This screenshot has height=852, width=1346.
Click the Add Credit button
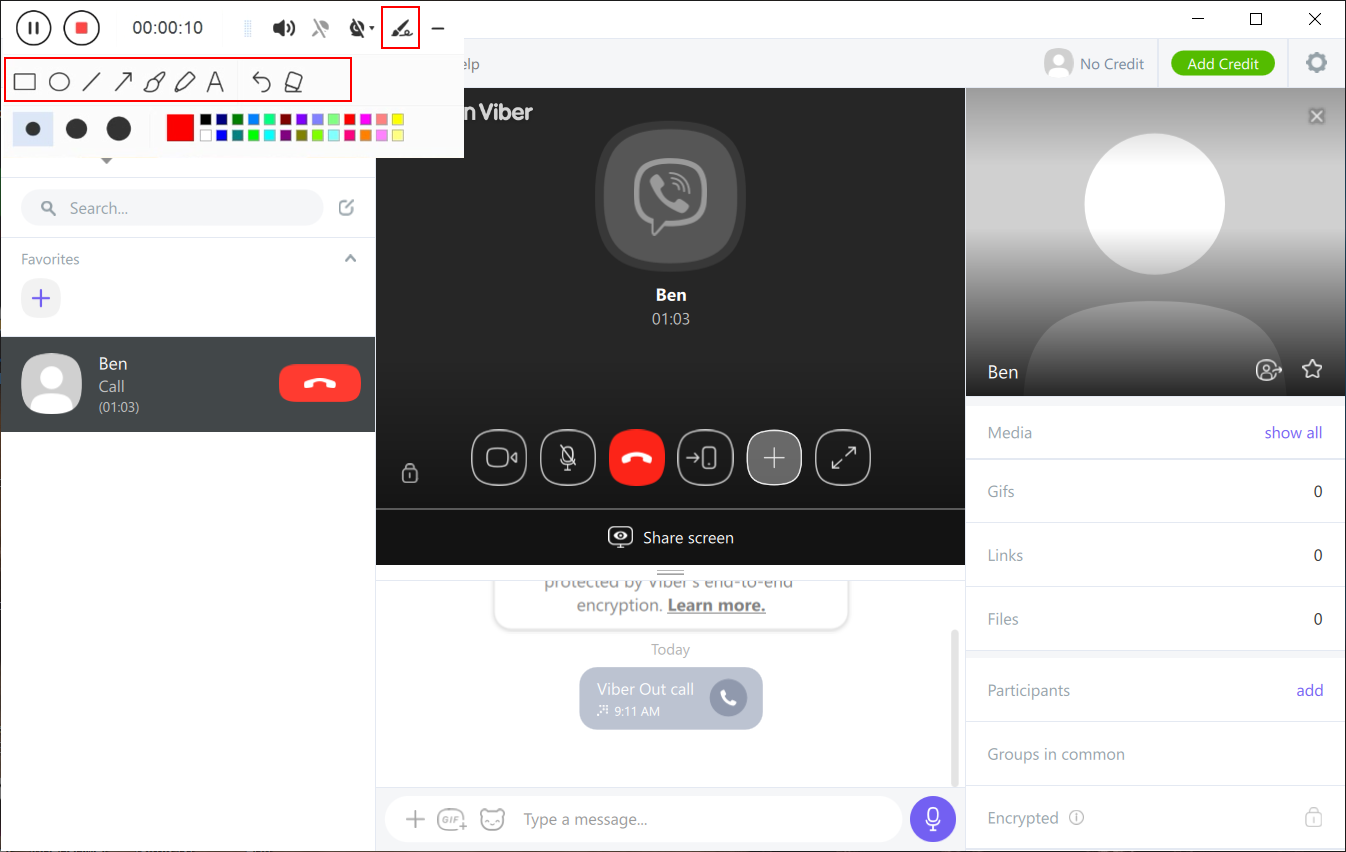(1223, 63)
